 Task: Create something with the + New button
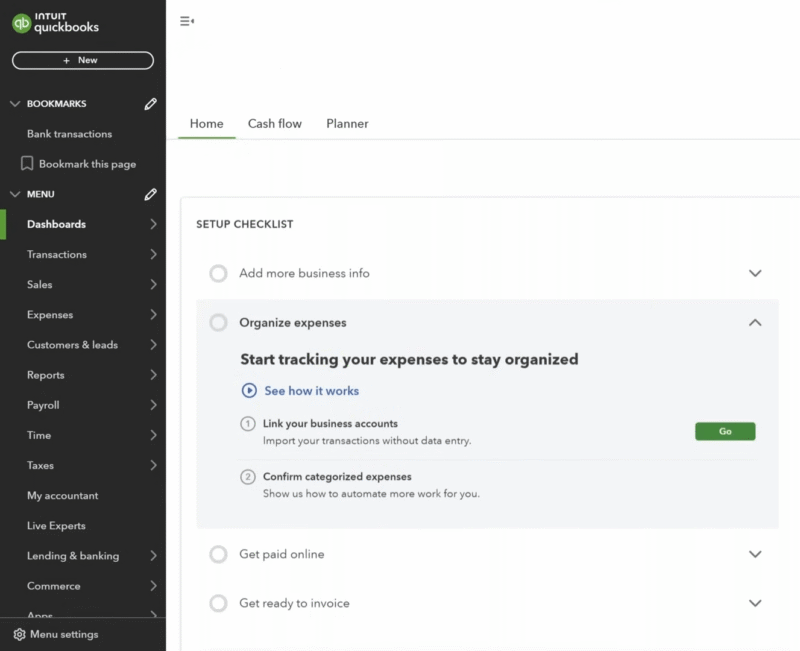pyautogui.click(x=82, y=60)
